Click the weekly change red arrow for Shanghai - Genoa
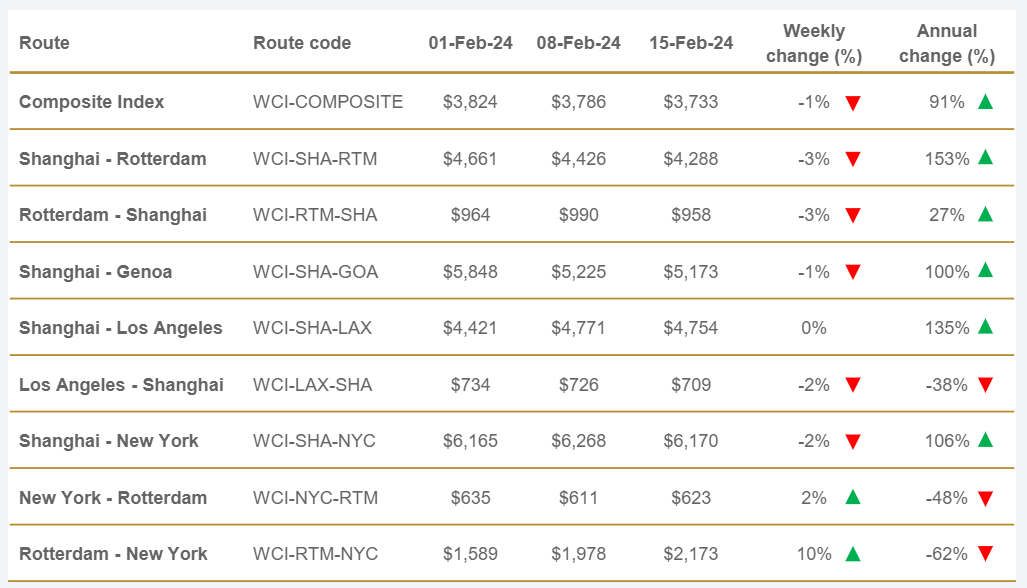This screenshot has height=588, width=1027. 853,272
